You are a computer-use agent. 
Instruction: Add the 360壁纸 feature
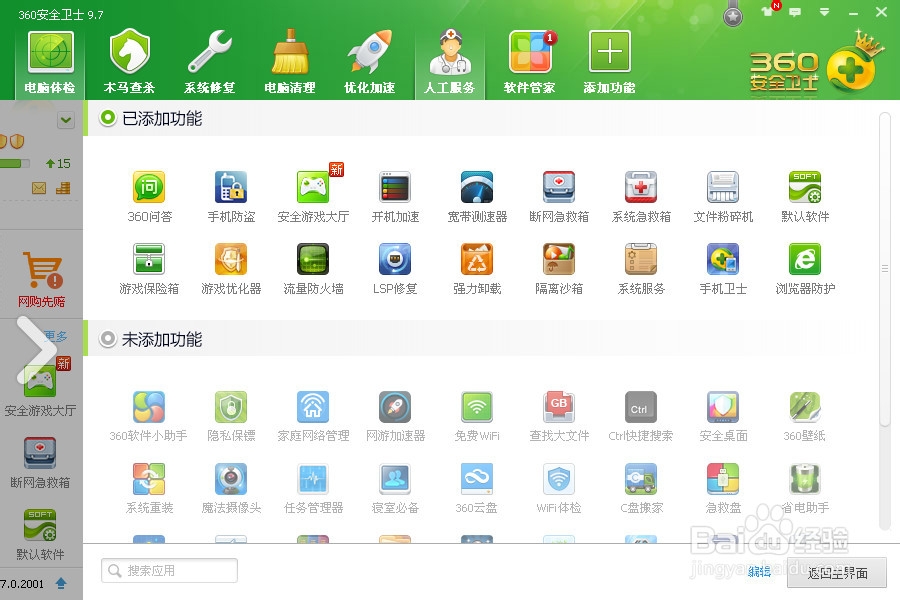[x=805, y=416]
